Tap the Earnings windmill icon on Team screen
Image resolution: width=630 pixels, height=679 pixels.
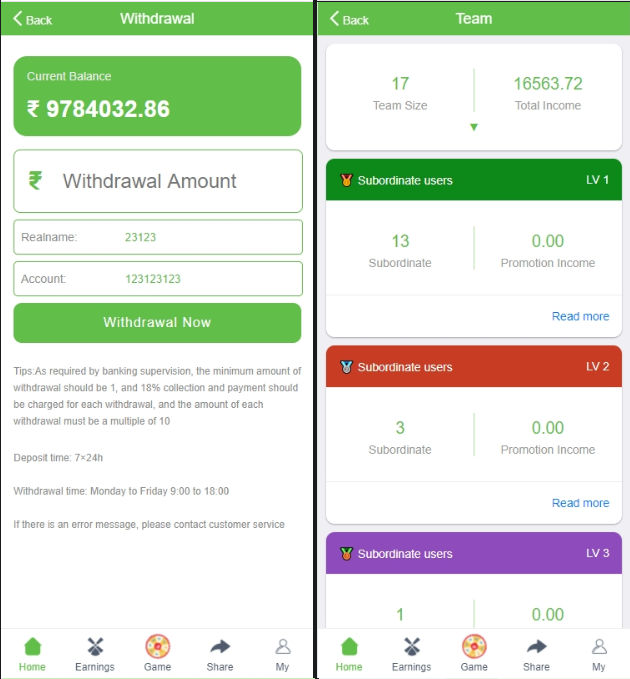412,647
